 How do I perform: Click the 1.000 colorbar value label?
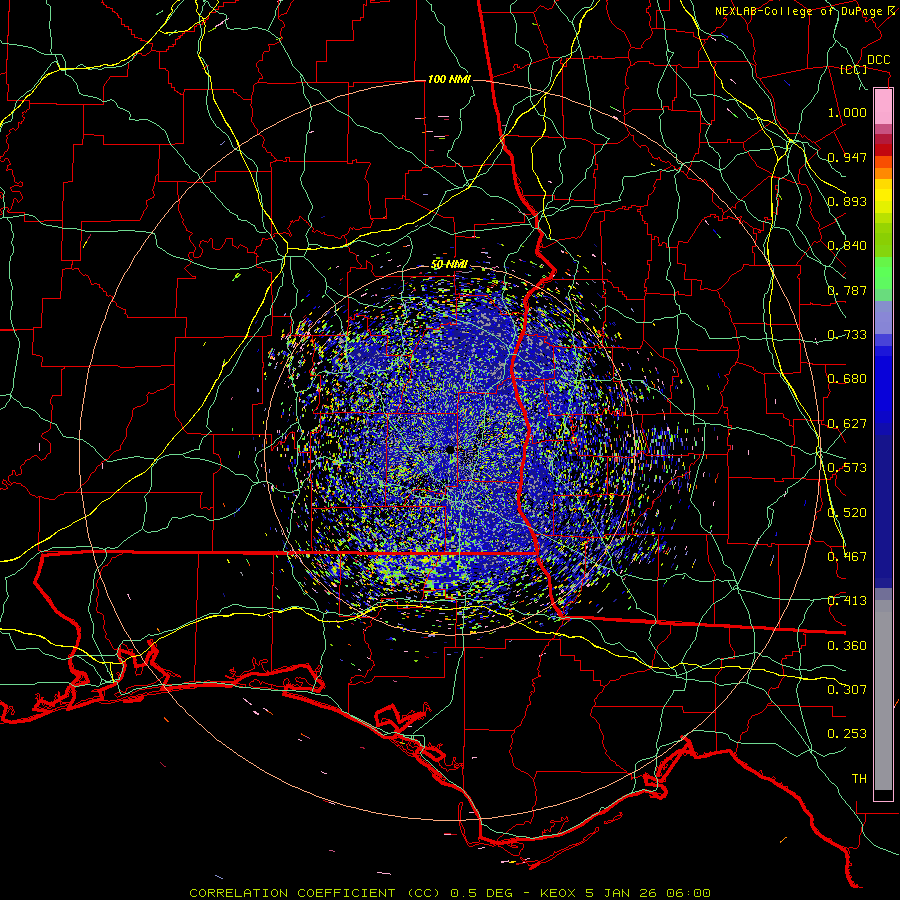click(847, 112)
